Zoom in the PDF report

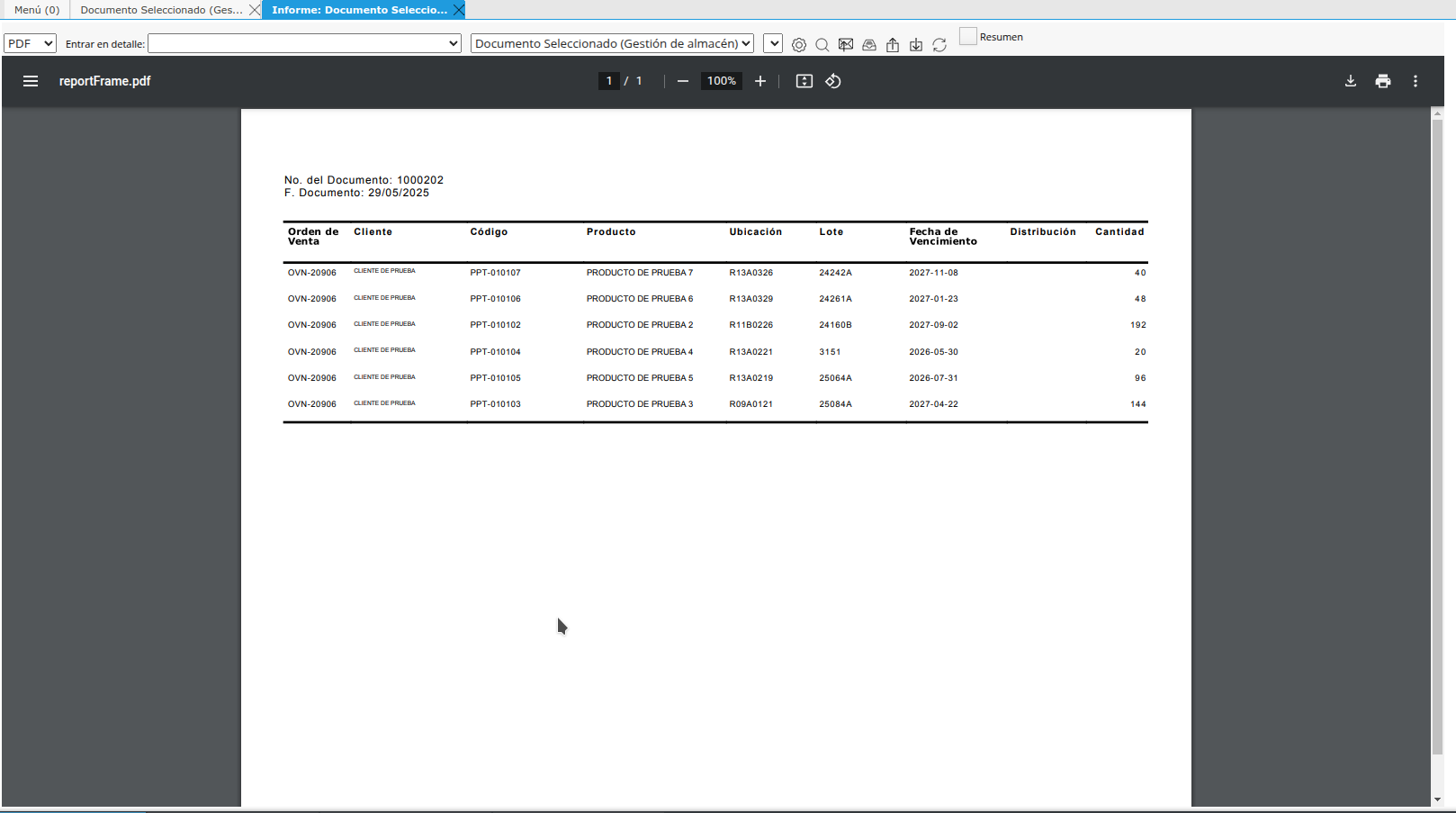(x=760, y=81)
